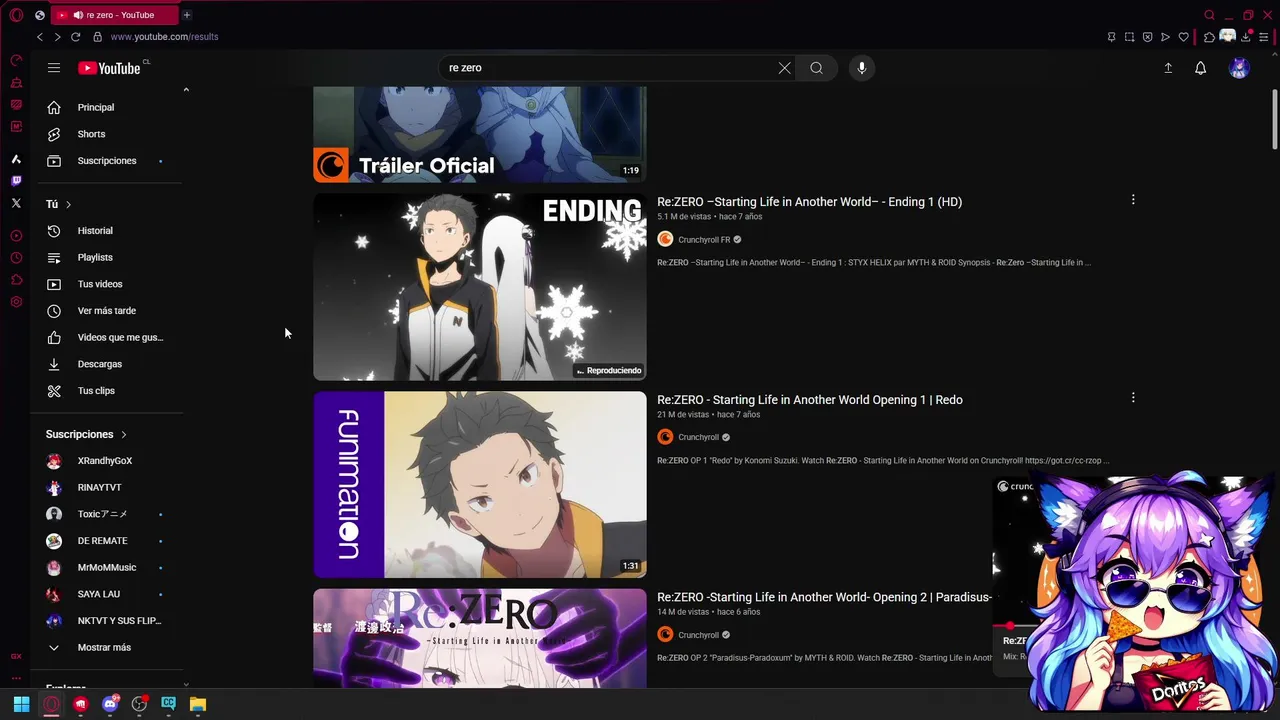Start voice search with the microphone

pyautogui.click(x=861, y=68)
